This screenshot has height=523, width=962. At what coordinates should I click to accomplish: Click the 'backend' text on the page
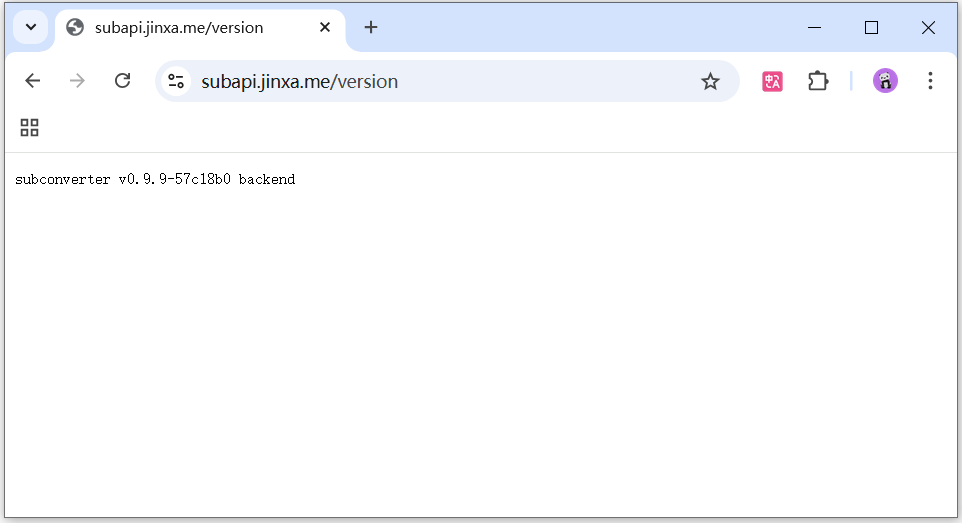pos(266,180)
